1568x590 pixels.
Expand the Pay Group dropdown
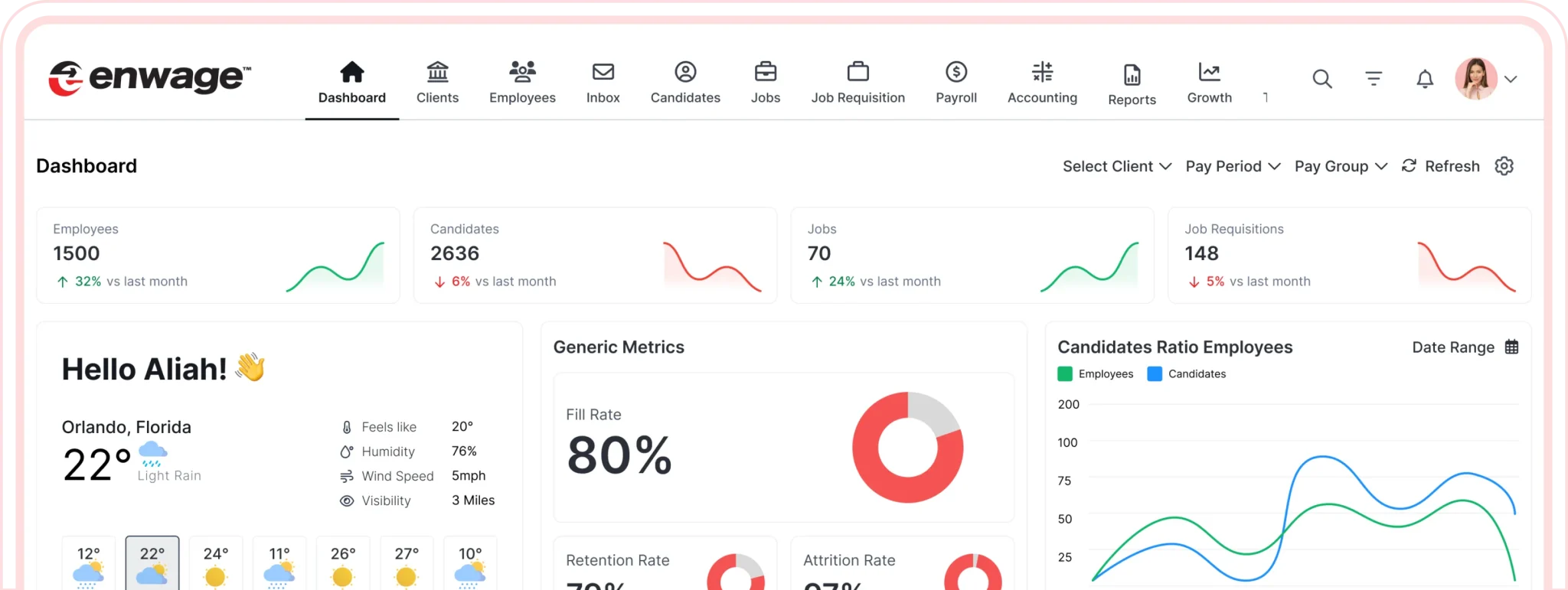[x=1341, y=166]
